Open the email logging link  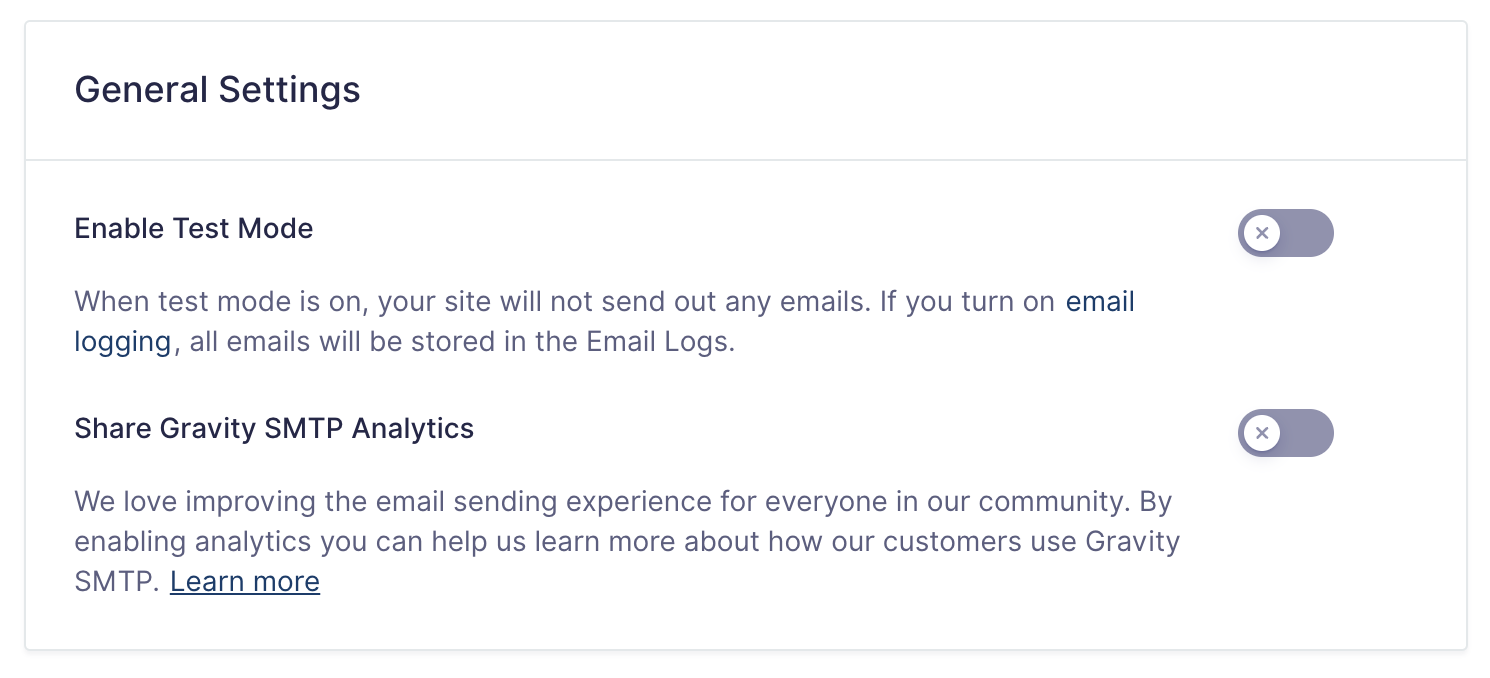[1100, 301]
